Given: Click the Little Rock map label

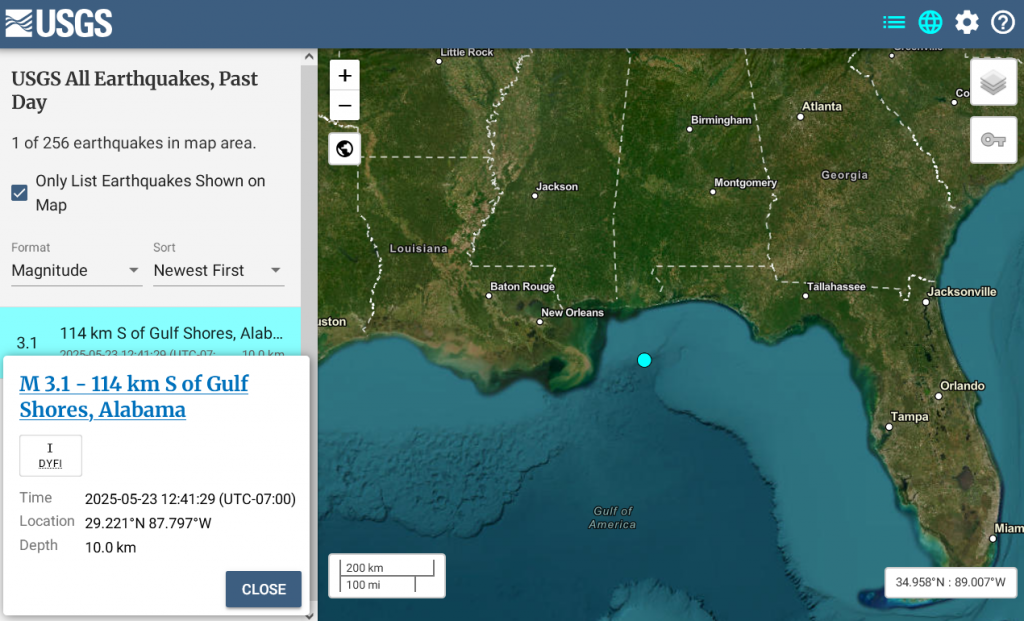Looking at the screenshot, I should 466,52.
